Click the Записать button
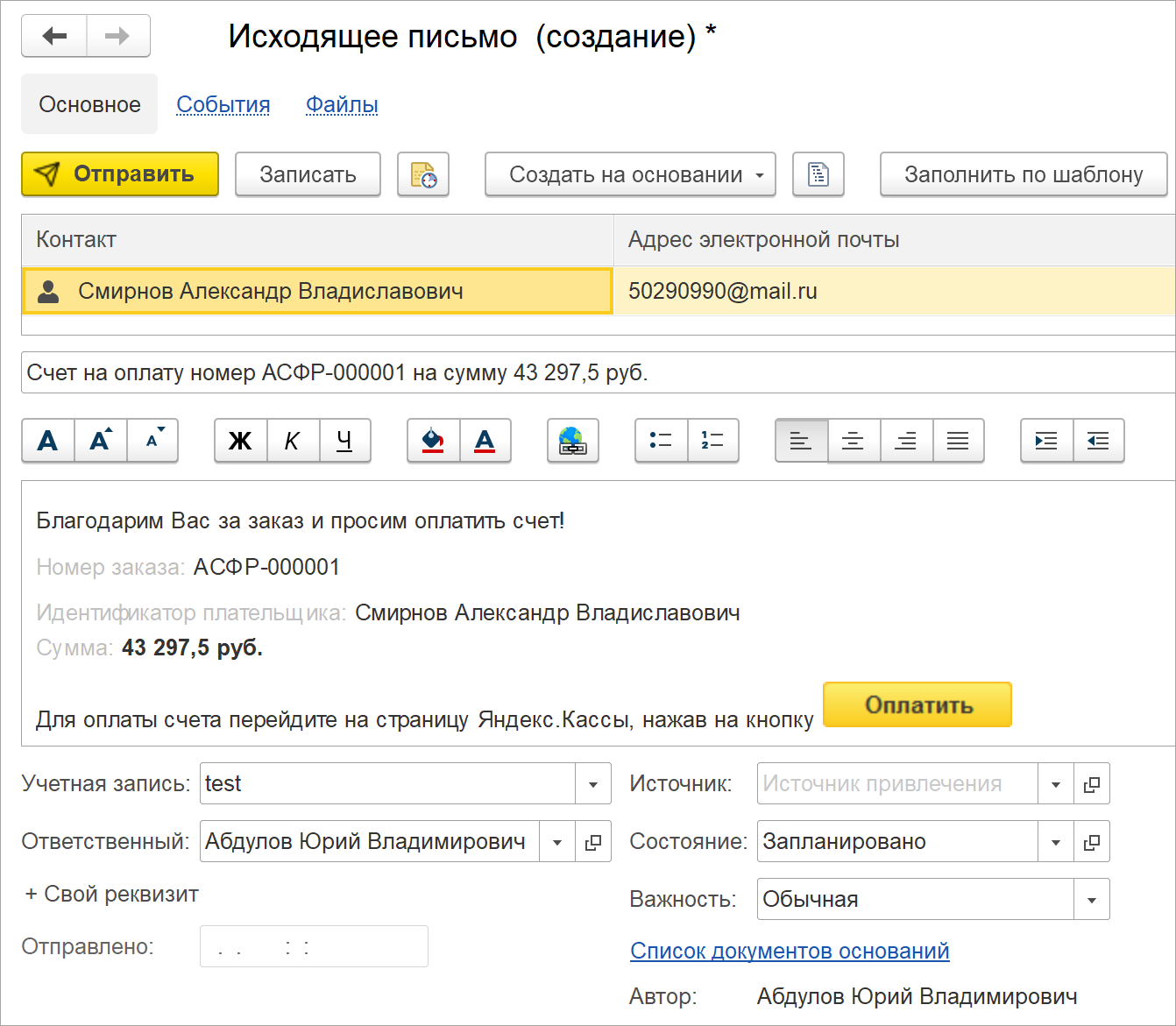The height and width of the screenshot is (1026, 1176). pos(308,174)
